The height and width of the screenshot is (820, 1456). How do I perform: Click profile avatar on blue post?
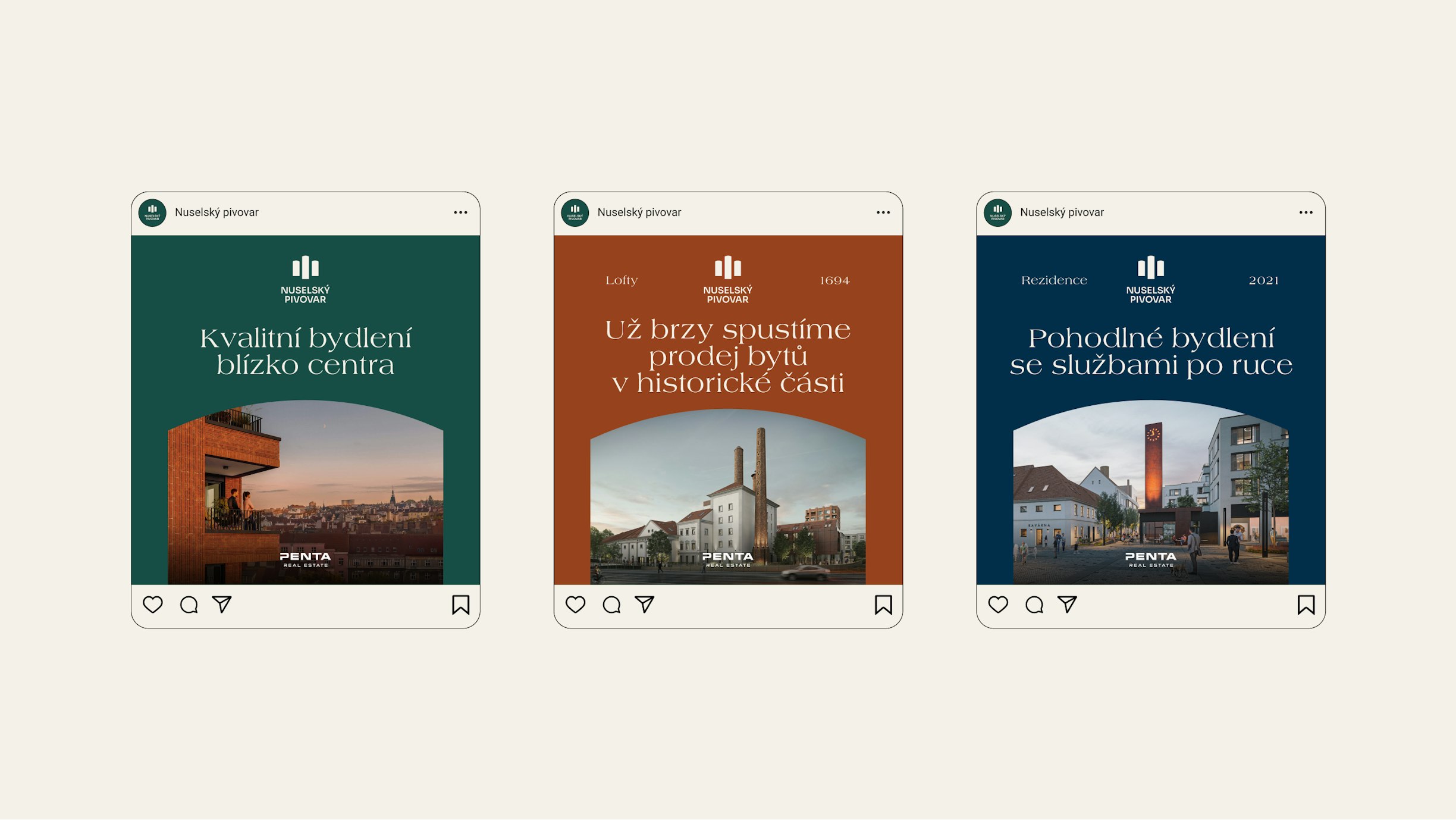coord(997,212)
